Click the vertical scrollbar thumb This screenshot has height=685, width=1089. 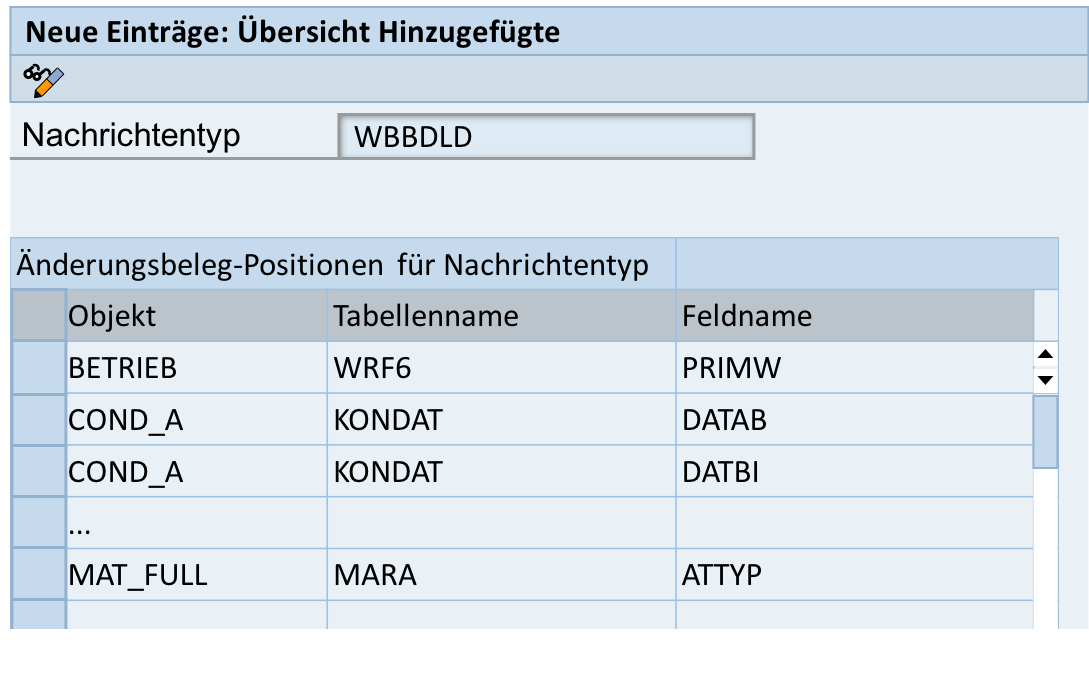click(1045, 432)
